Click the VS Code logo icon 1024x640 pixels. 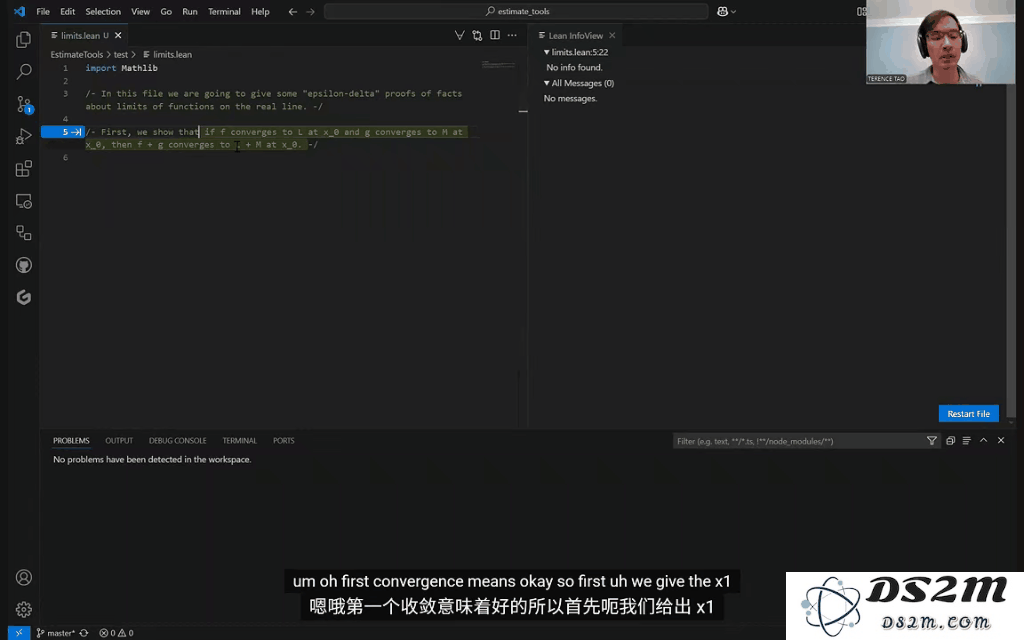pos(19,11)
